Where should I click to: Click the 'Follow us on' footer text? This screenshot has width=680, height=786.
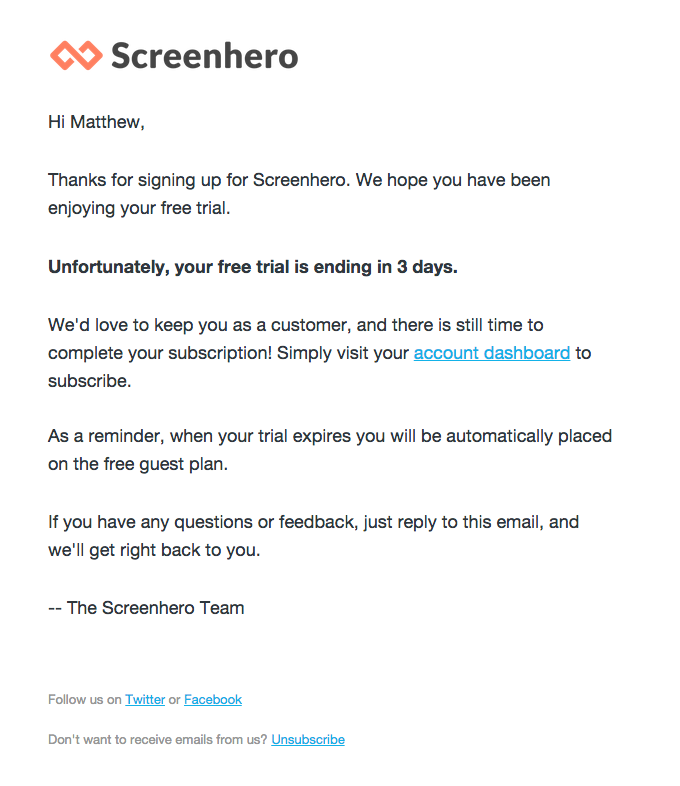pos(84,700)
